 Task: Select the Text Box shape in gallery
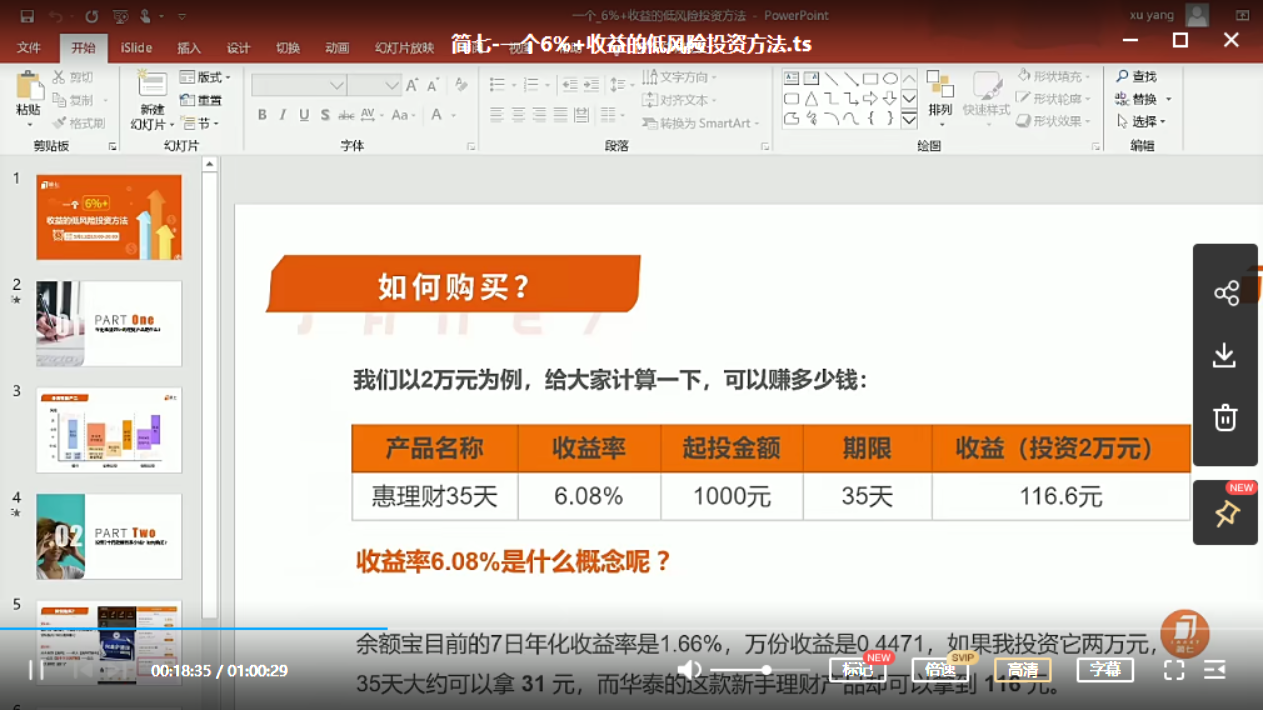coord(791,79)
